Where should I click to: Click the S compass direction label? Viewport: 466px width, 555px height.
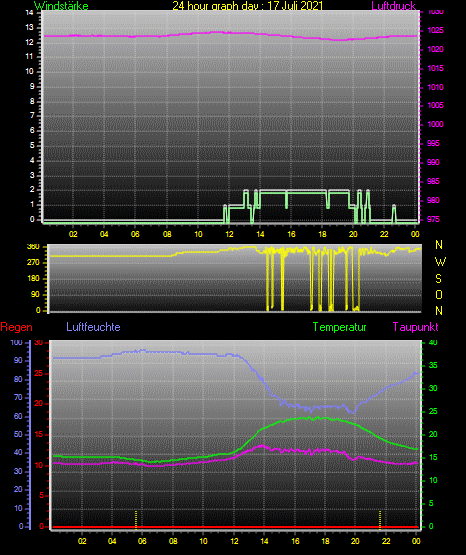click(x=439, y=279)
